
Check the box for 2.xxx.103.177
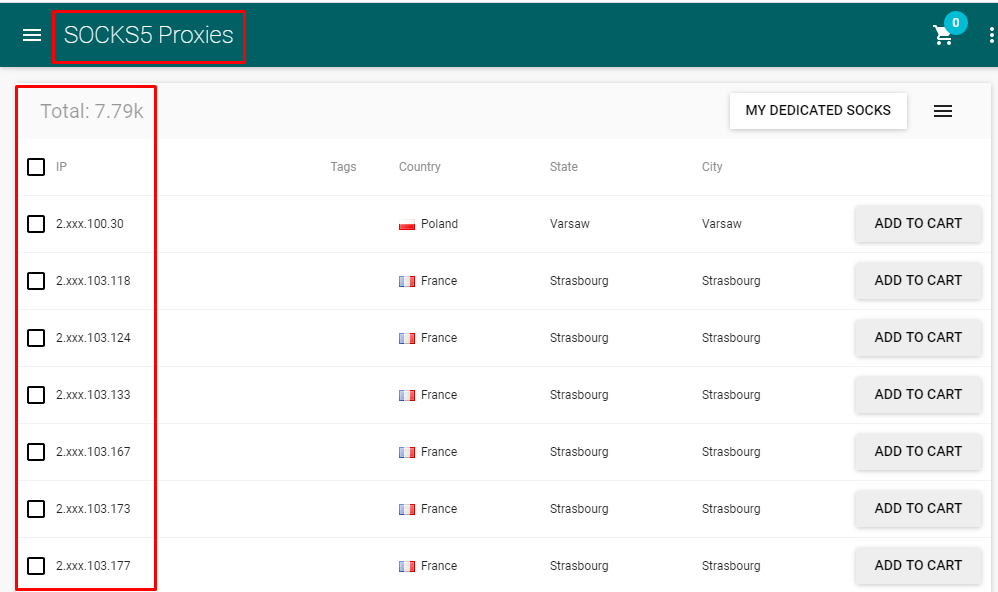[x=36, y=566]
